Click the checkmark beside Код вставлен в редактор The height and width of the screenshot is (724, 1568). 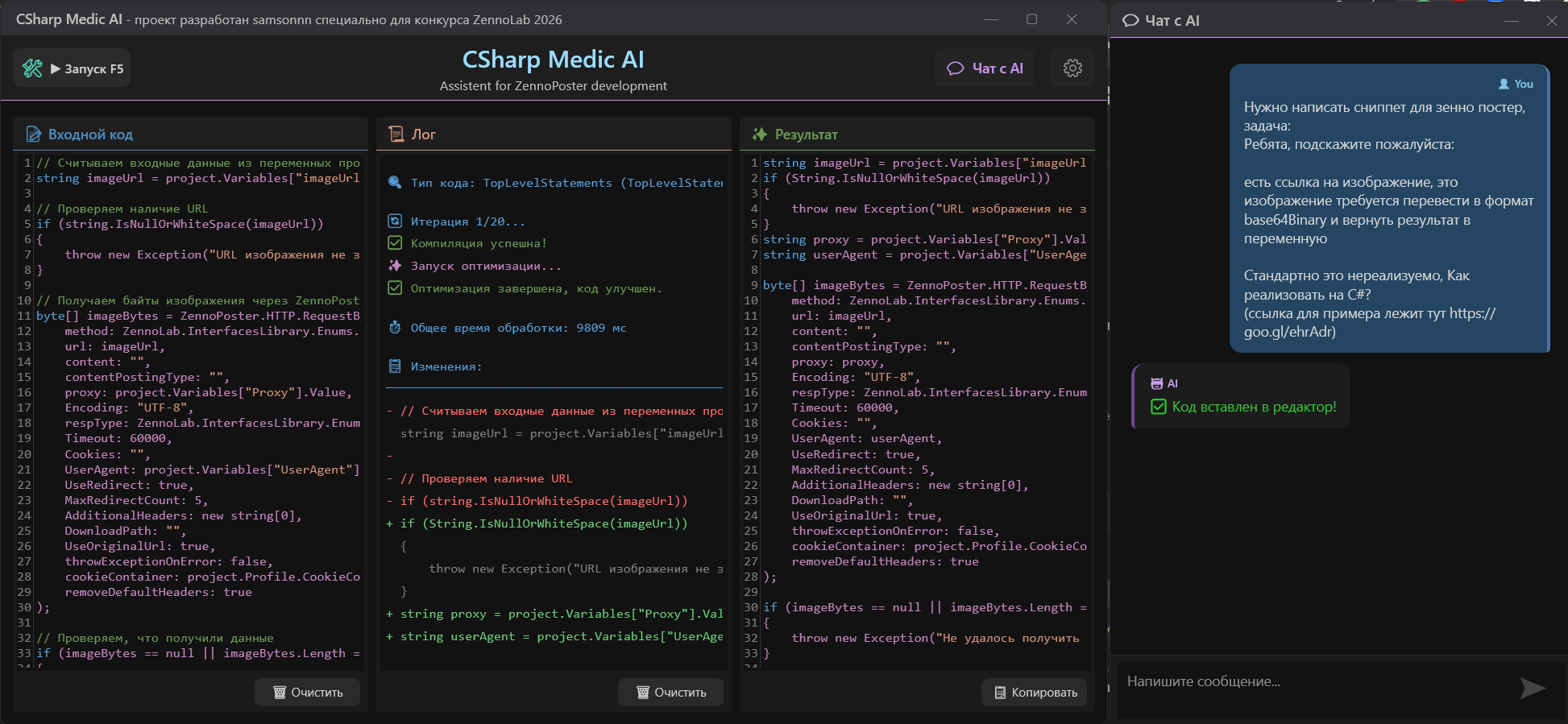coord(1158,407)
